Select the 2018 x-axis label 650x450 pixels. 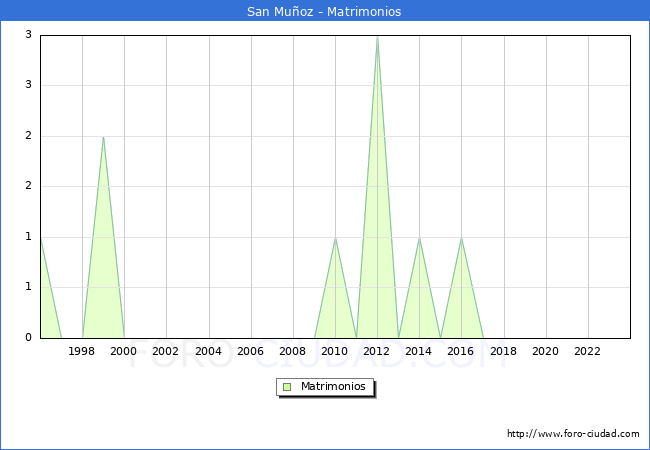[x=503, y=351]
